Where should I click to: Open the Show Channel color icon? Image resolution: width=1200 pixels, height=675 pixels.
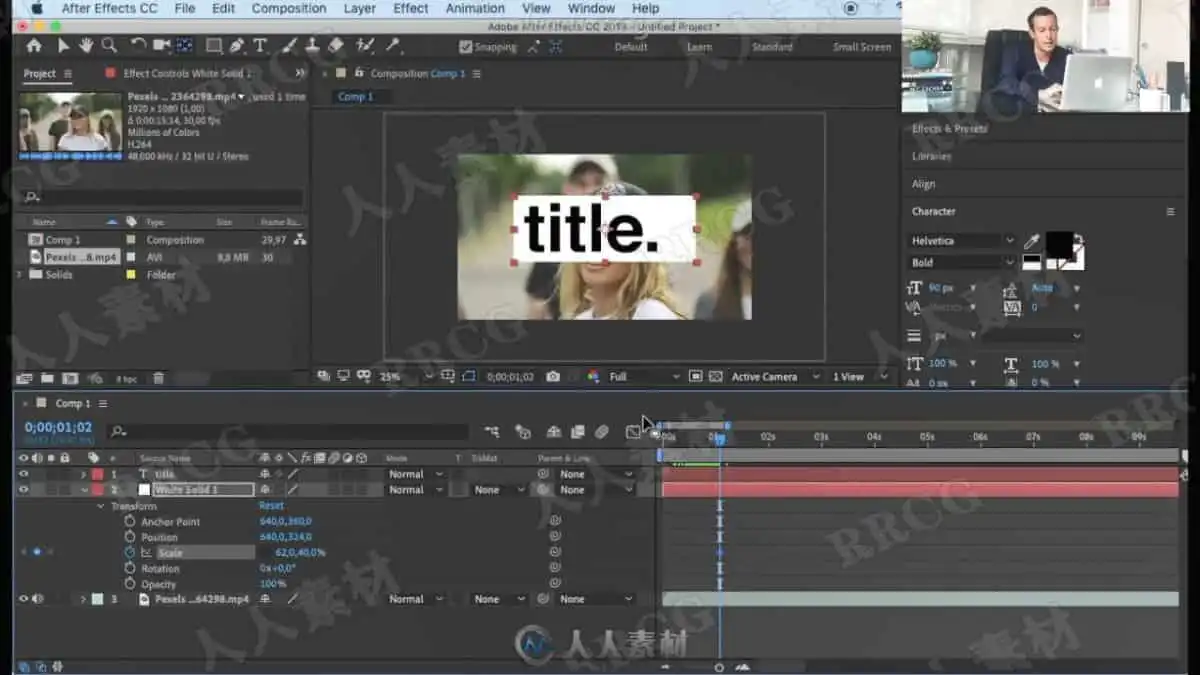coord(593,377)
